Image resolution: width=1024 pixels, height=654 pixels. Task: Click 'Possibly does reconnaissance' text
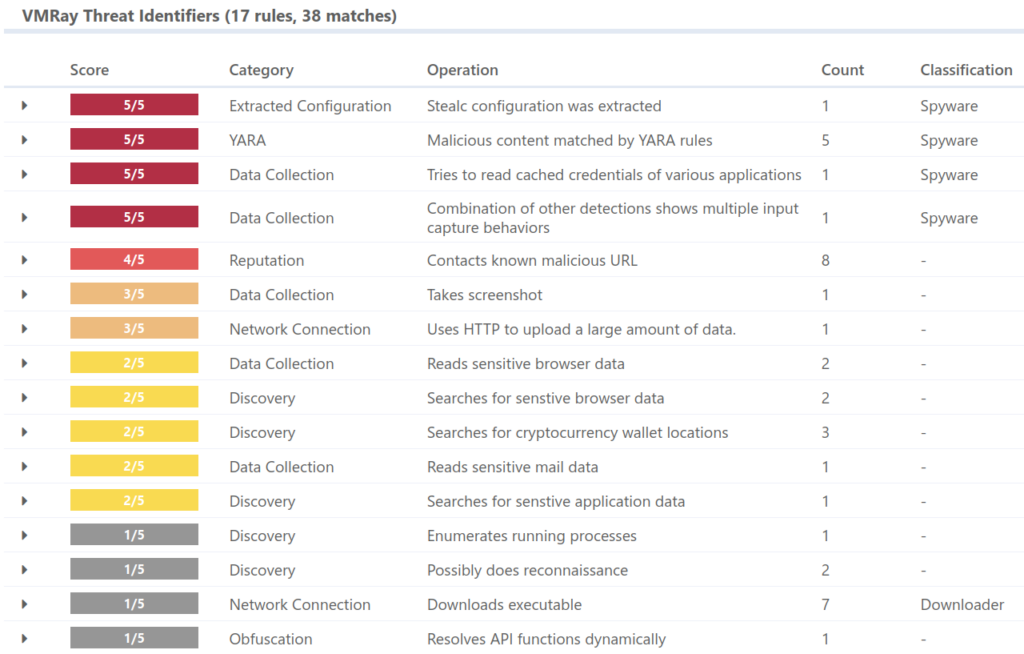[x=527, y=570]
